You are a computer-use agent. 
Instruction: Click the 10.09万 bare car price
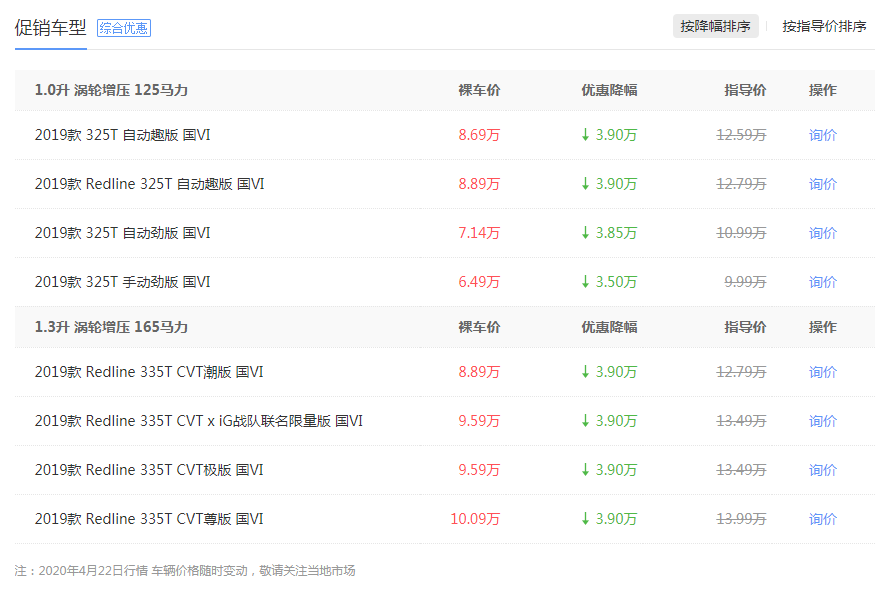tap(475, 519)
